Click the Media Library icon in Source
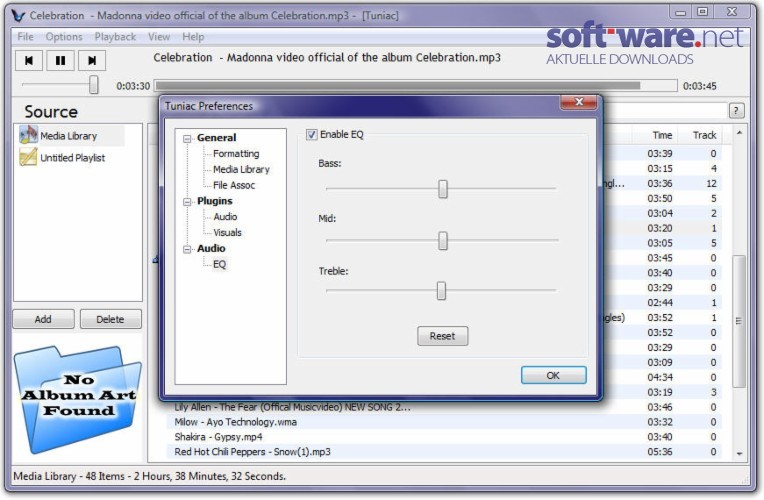 28,135
